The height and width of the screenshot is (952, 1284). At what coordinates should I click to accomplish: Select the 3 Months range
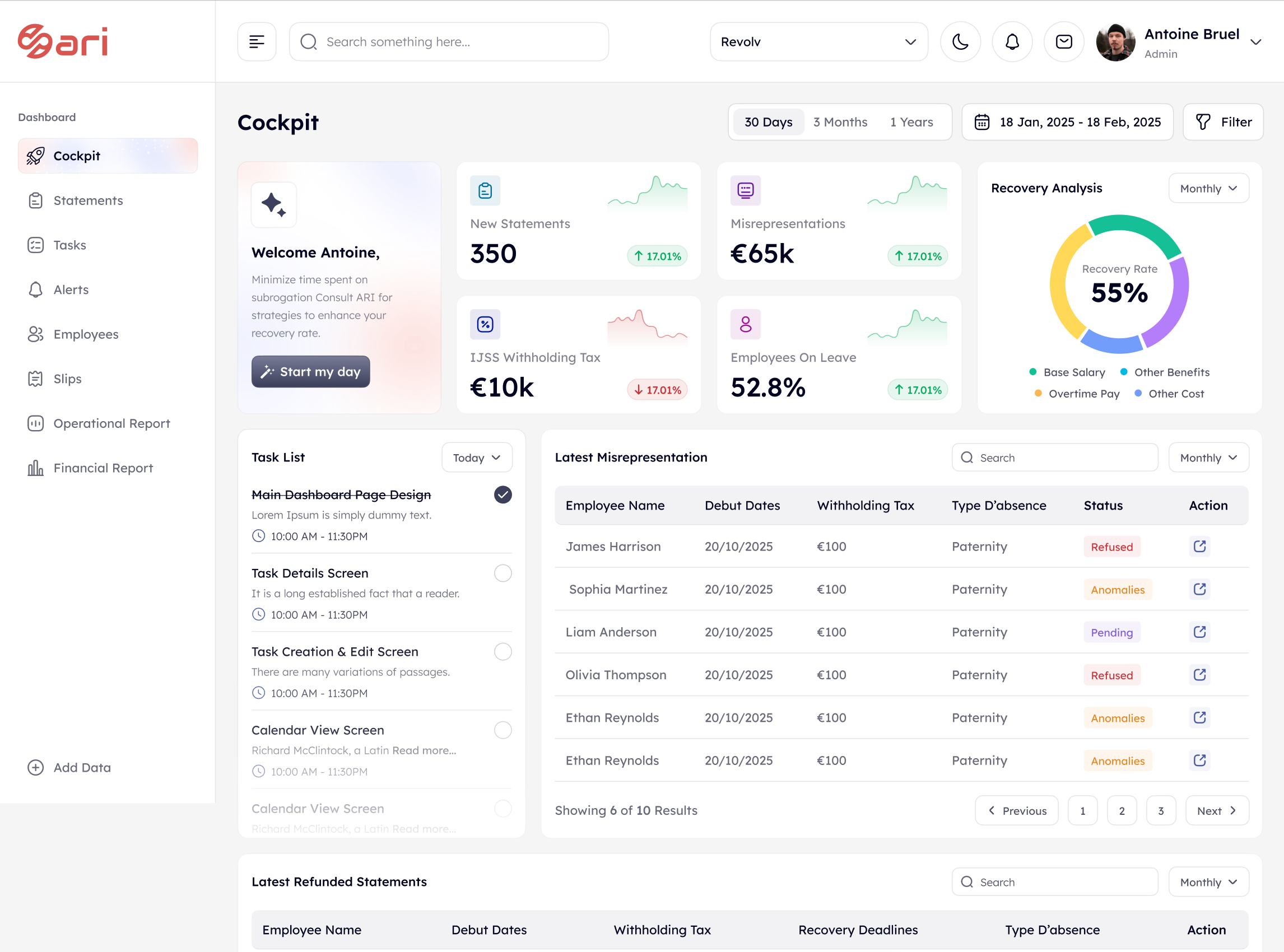840,122
